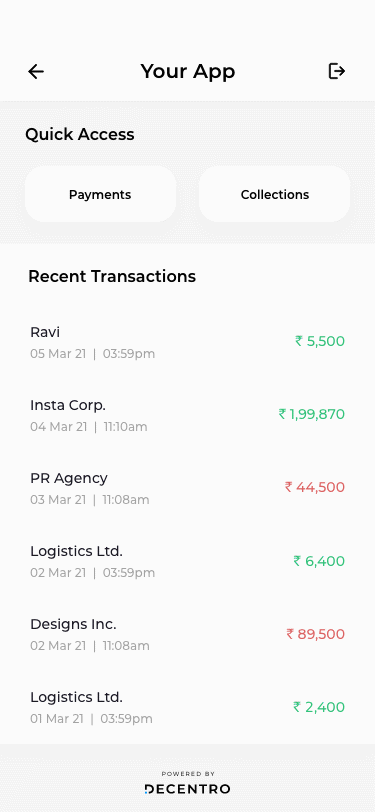Open the Payments quick access button
The width and height of the screenshot is (375, 812).
coord(100,194)
